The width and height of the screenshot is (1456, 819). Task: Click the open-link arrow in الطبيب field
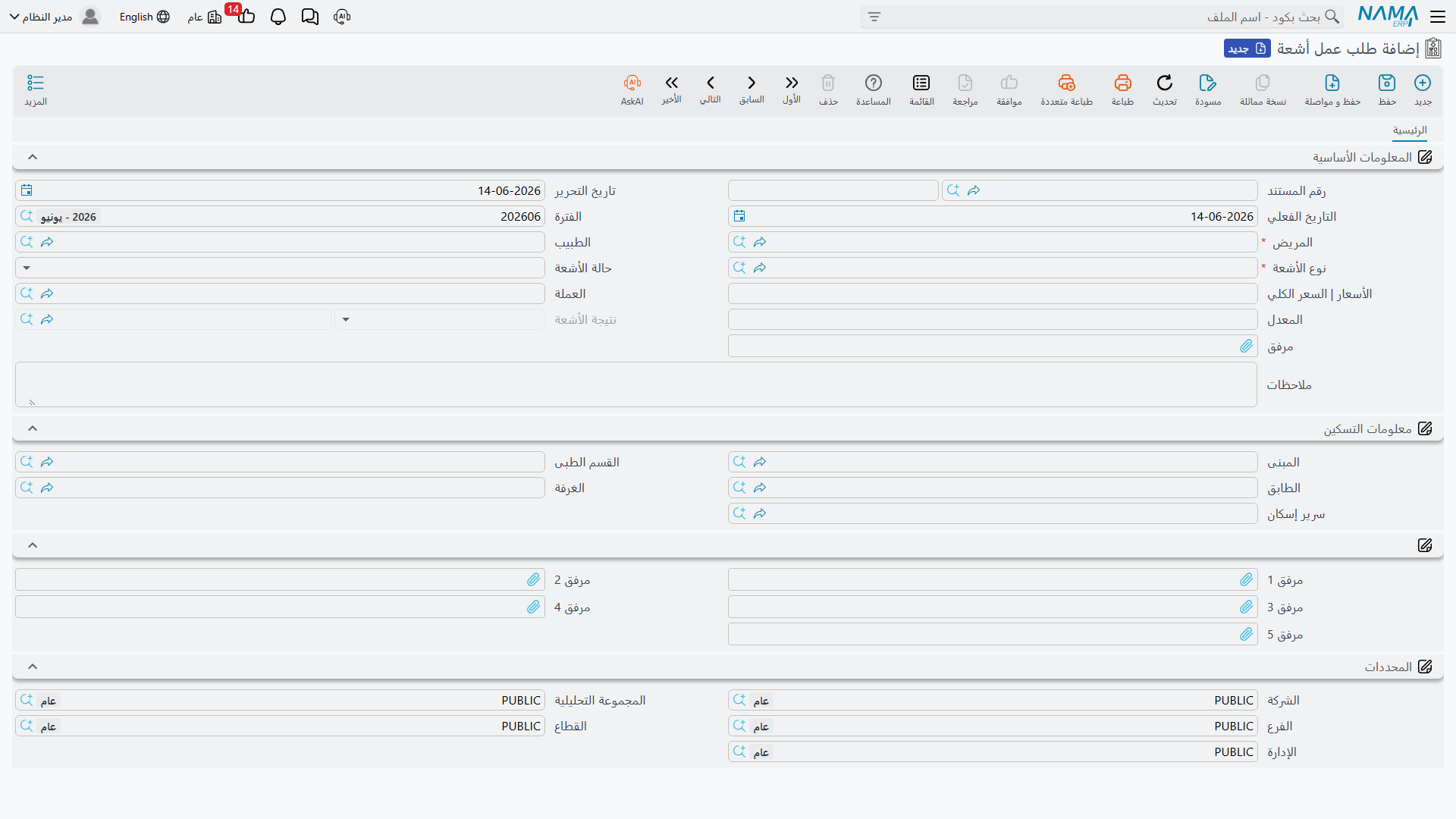coord(47,242)
